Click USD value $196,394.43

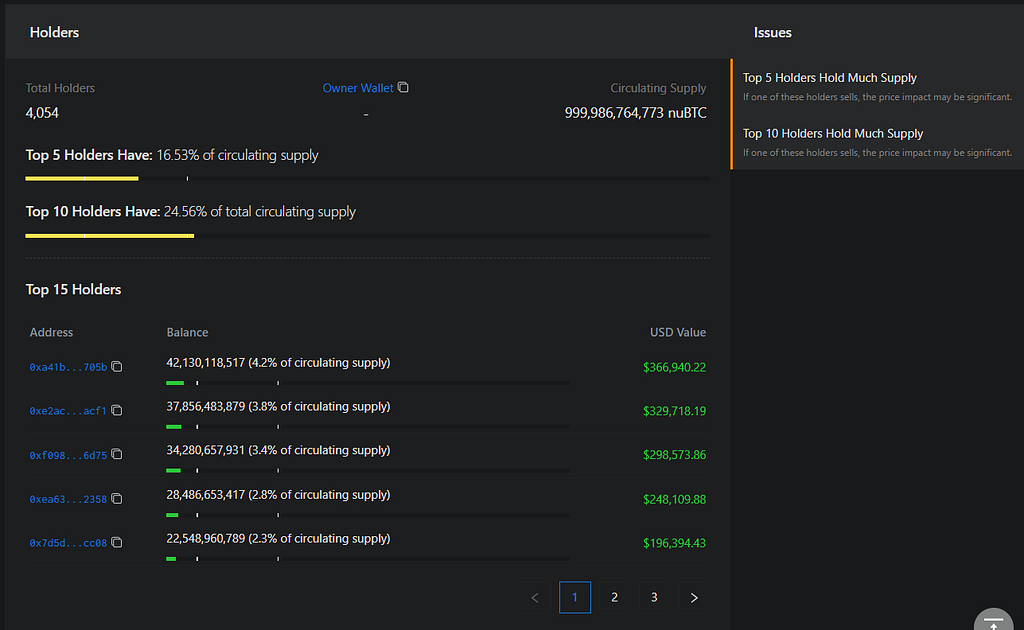tap(675, 543)
